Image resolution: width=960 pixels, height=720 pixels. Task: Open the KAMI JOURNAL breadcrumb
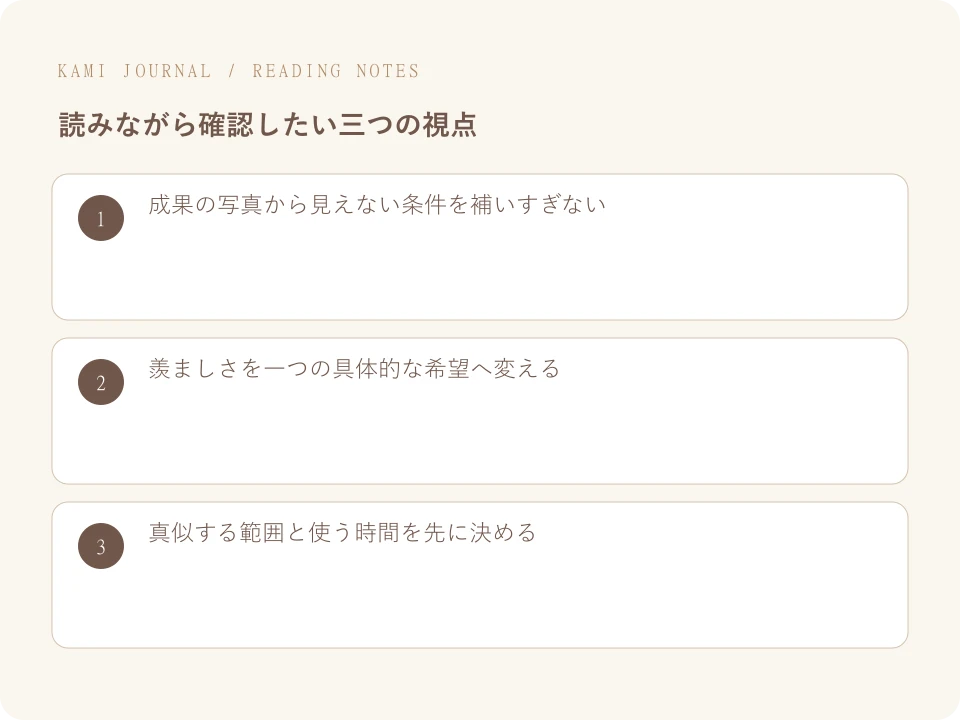pyautogui.click(x=134, y=71)
